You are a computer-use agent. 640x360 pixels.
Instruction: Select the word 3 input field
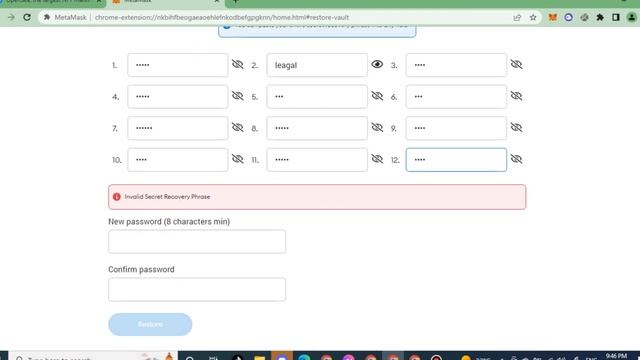click(x=456, y=65)
